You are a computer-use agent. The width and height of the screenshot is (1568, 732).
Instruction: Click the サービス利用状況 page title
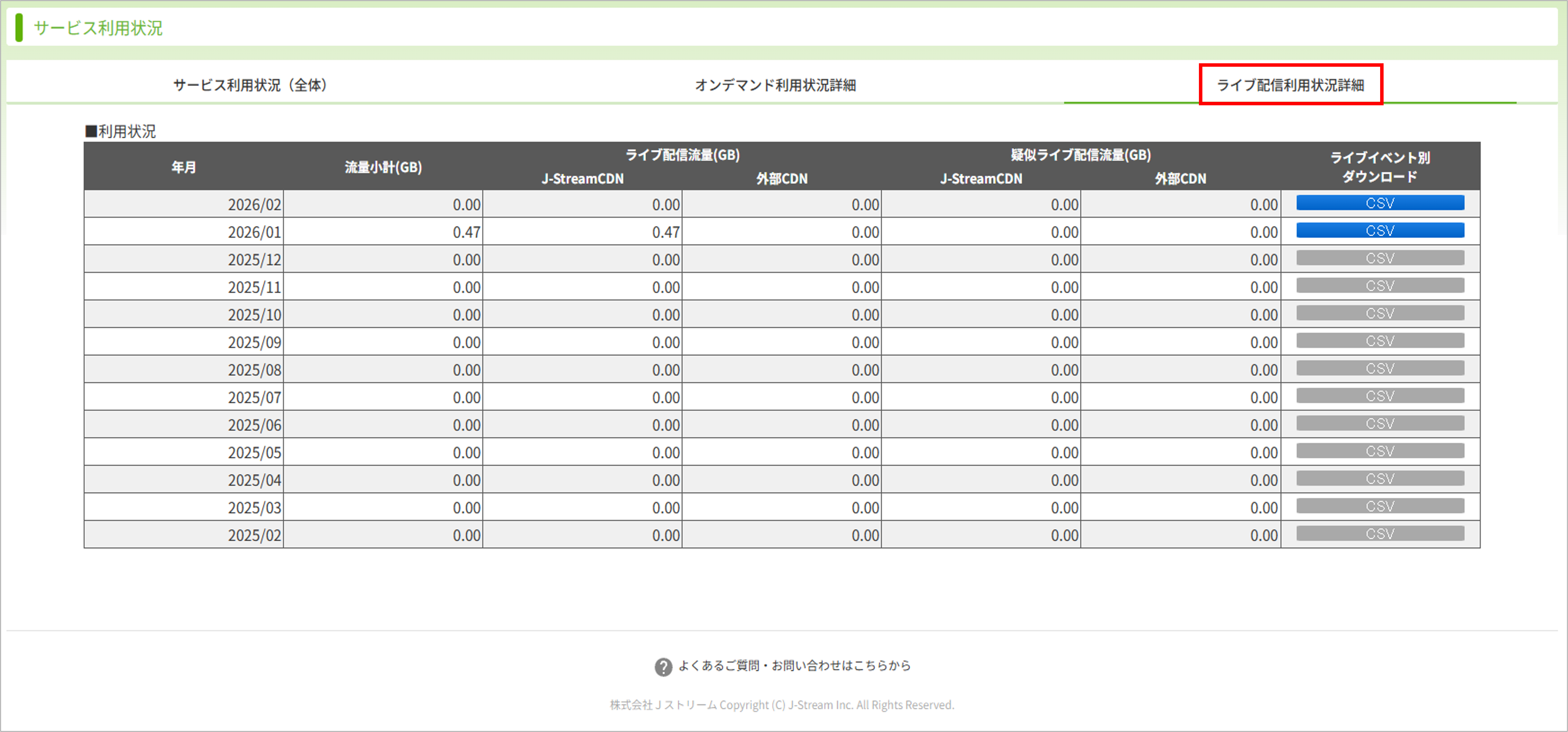[98, 28]
